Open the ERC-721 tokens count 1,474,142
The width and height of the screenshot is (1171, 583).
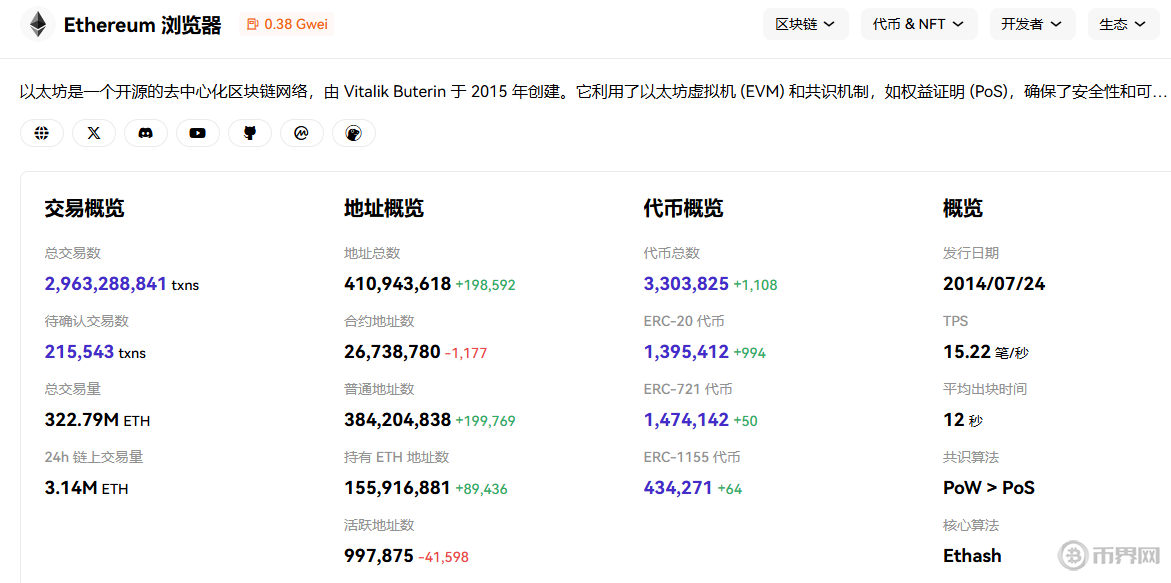(686, 420)
